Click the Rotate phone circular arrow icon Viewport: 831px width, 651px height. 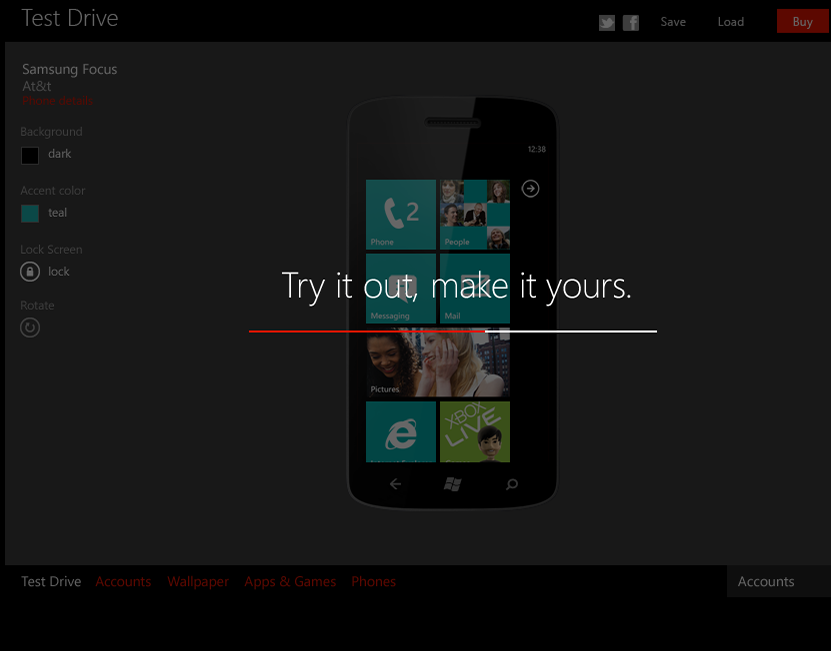[30, 328]
